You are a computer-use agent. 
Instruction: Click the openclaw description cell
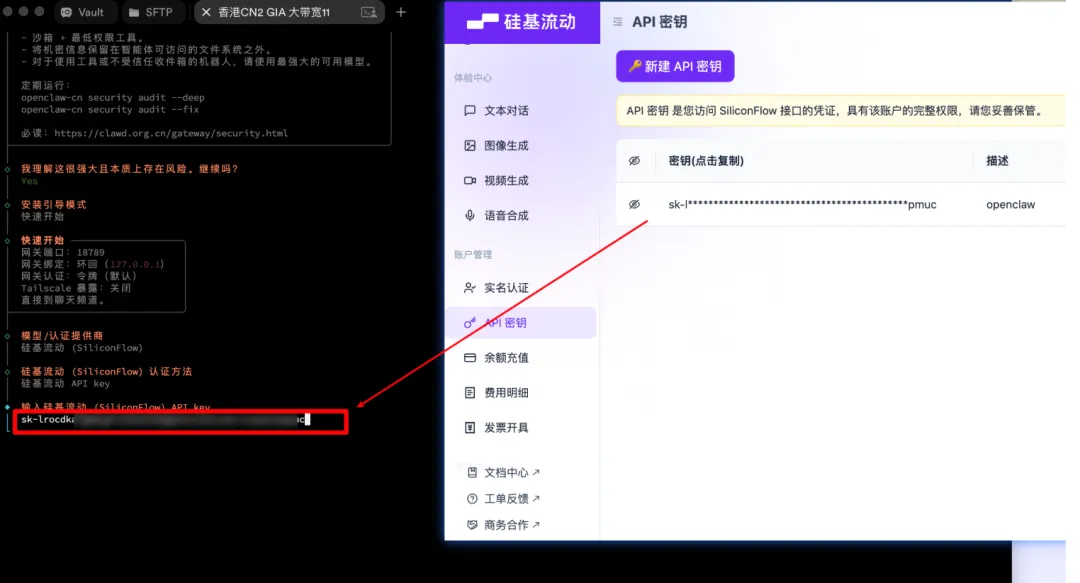click(1010, 205)
